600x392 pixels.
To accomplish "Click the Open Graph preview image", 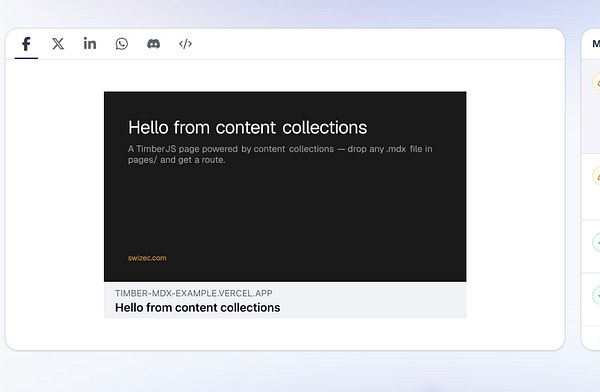I will pos(285,187).
